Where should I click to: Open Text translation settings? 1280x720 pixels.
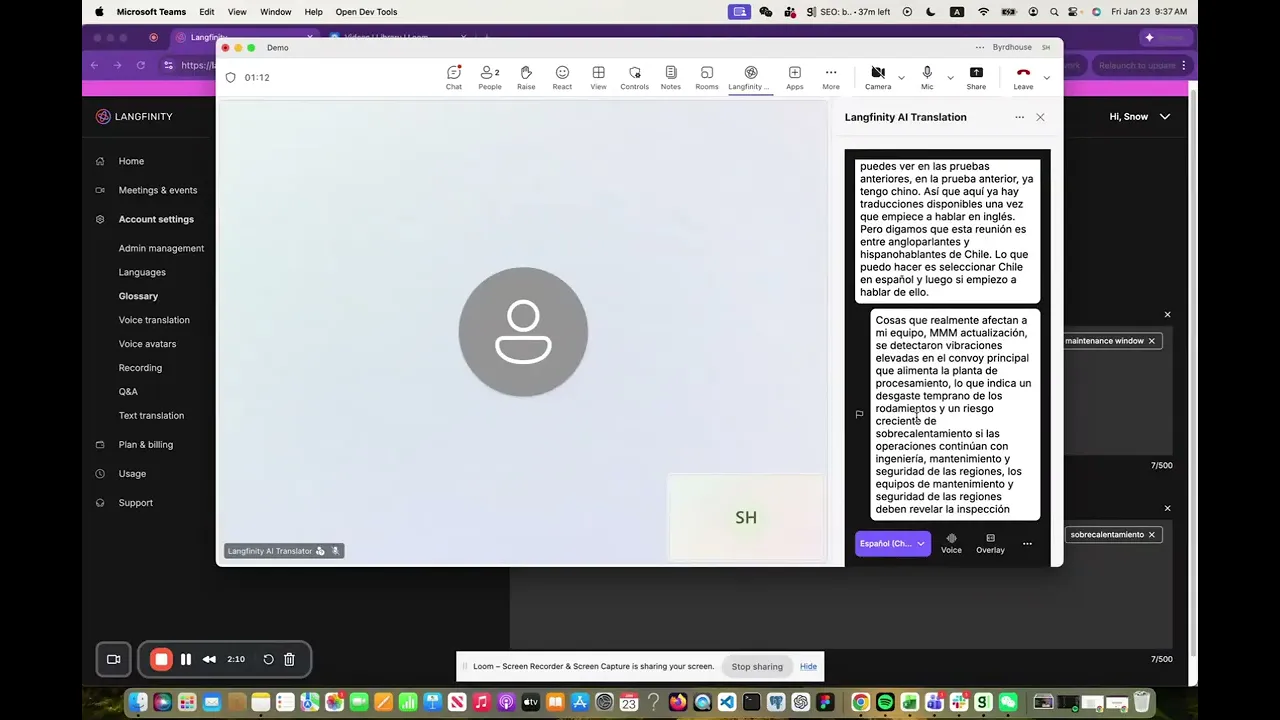(151, 416)
